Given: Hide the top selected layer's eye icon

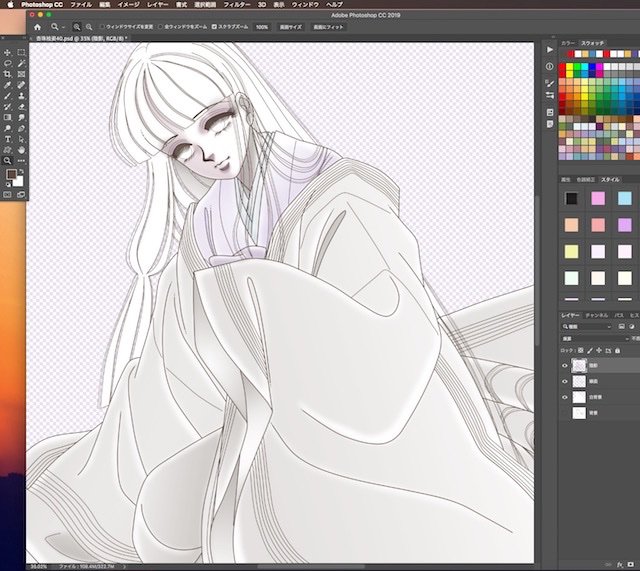Looking at the screenshot, I should coord(565,366).
